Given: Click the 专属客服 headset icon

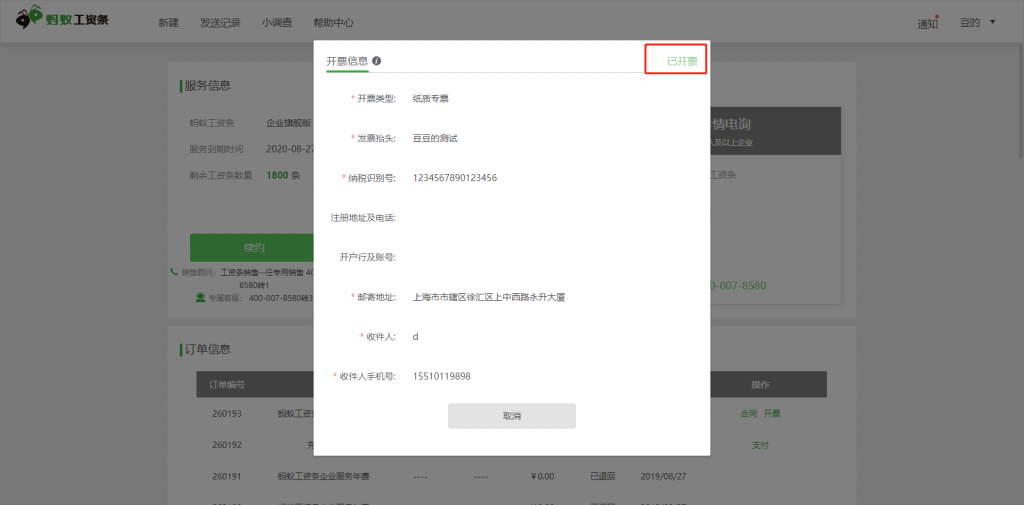Looking at the screenshot, I should 200,297.
